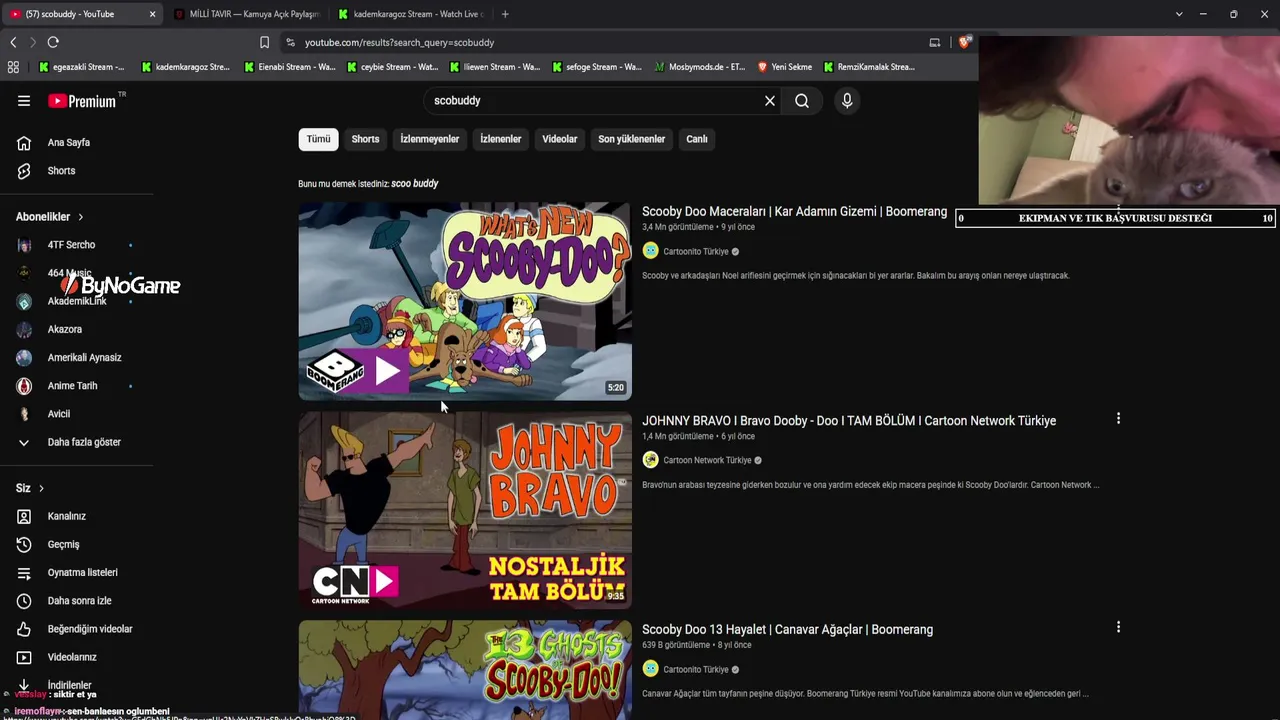Open JOHNNY BRAVO Bravo Dooby-Doo video title
The image size is (1280, 720).
pos(849,421)
